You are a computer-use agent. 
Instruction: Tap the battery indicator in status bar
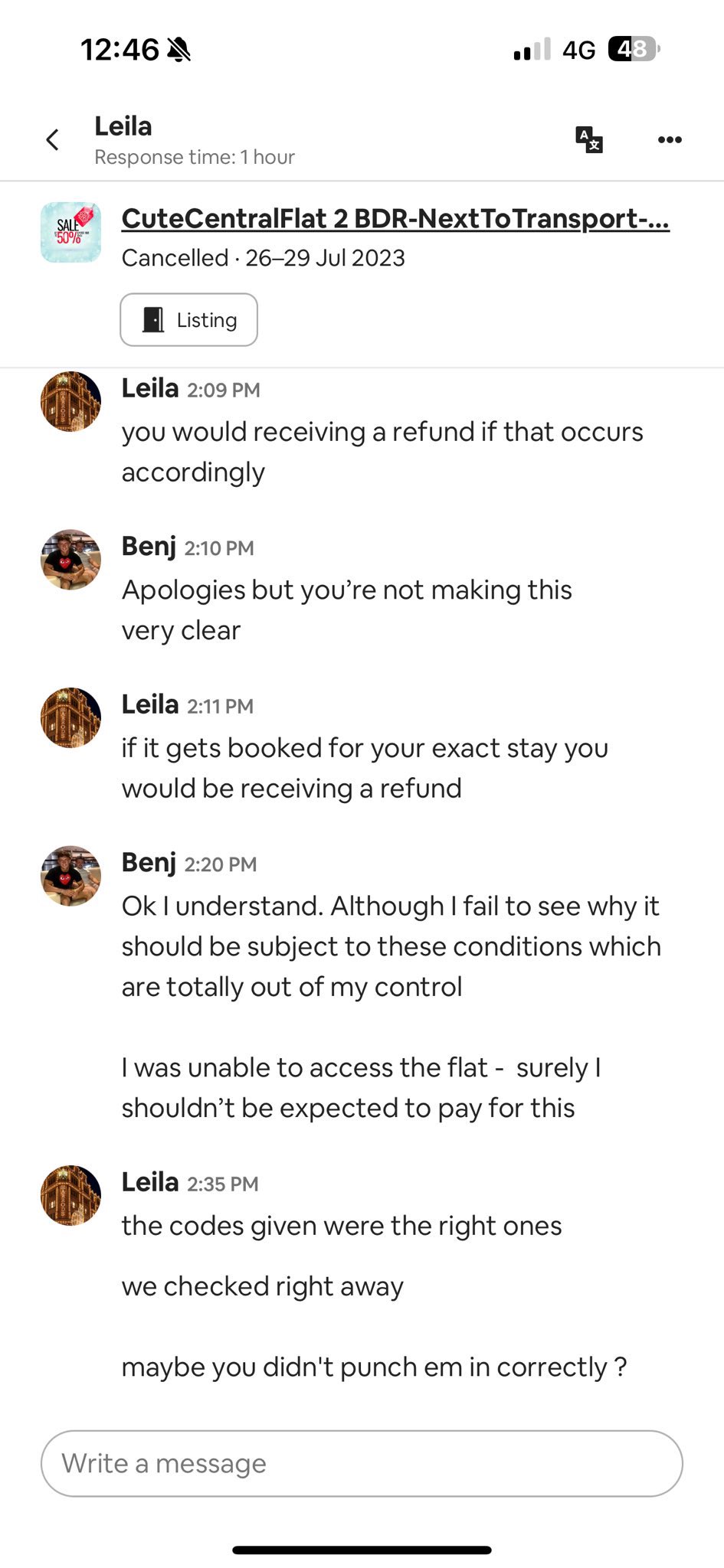[x=633, y=50]
